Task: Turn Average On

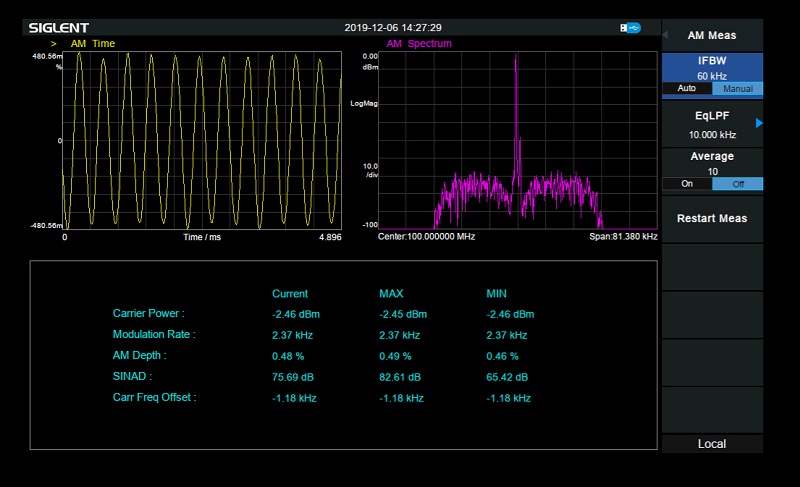Action: tap(686, 184)
